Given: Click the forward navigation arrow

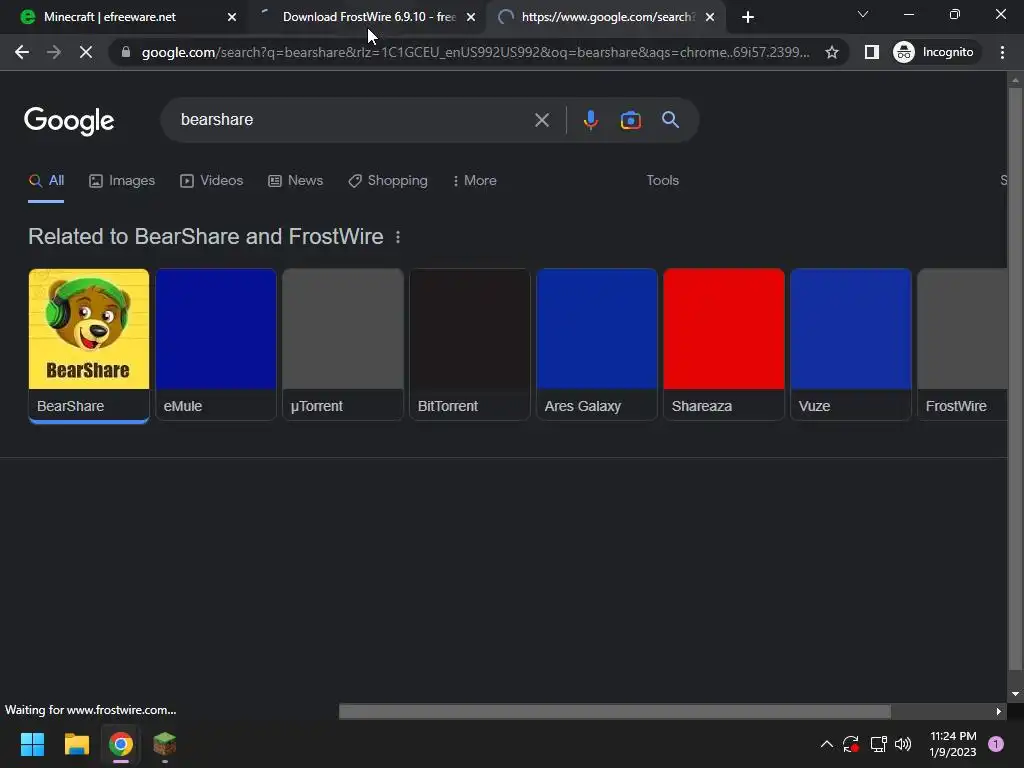Looking at the screenshot, I should coord(54,52).
